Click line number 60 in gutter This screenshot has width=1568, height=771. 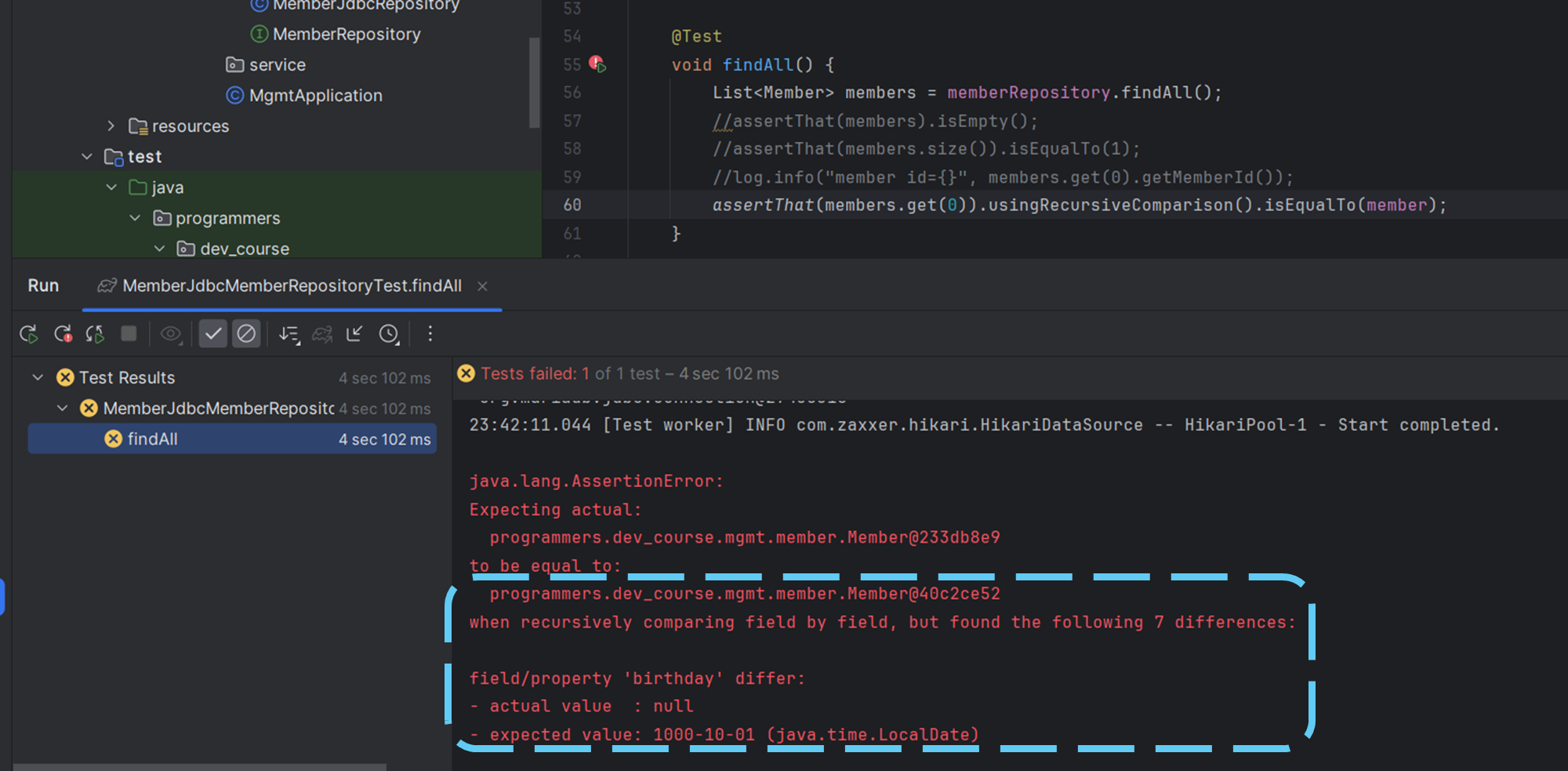pyautogui.click(x=572, y=205)
